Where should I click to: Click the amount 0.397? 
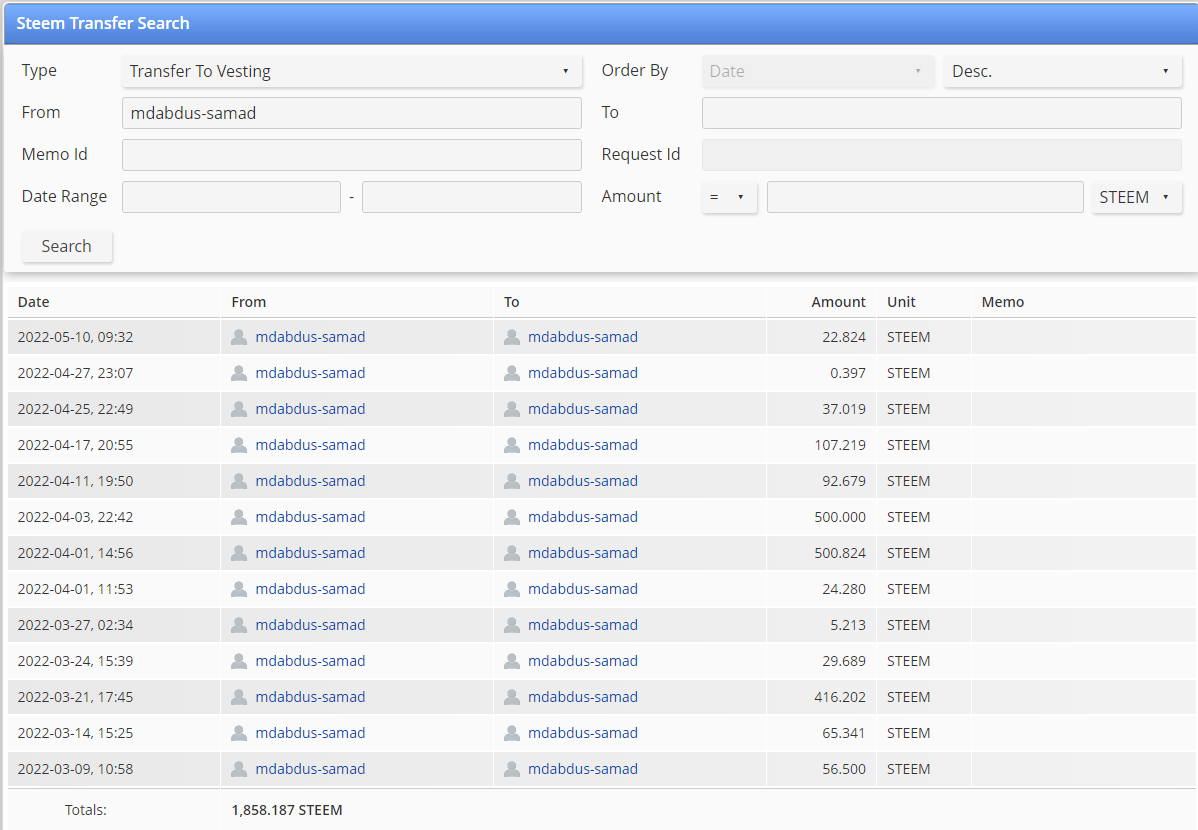point(848,373)
